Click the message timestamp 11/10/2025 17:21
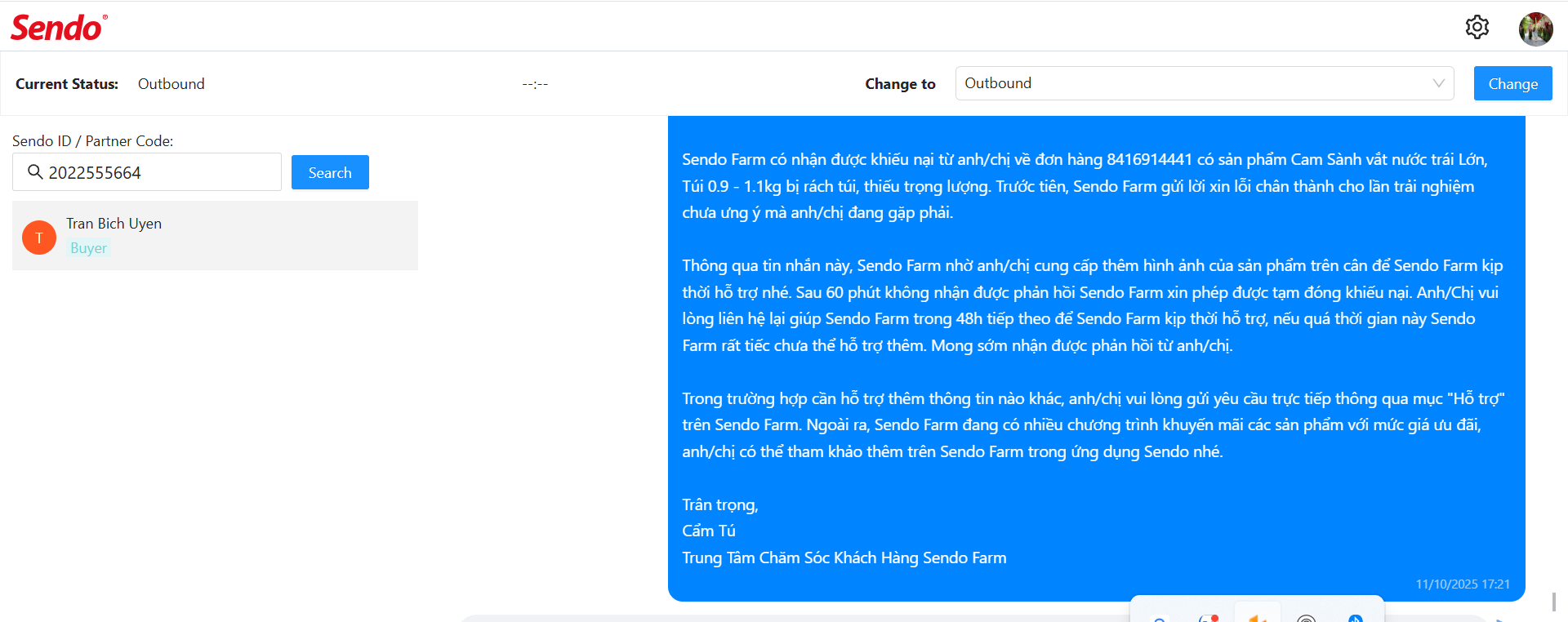Viewport: 1568px width, 622px height. coord(1462,584)
